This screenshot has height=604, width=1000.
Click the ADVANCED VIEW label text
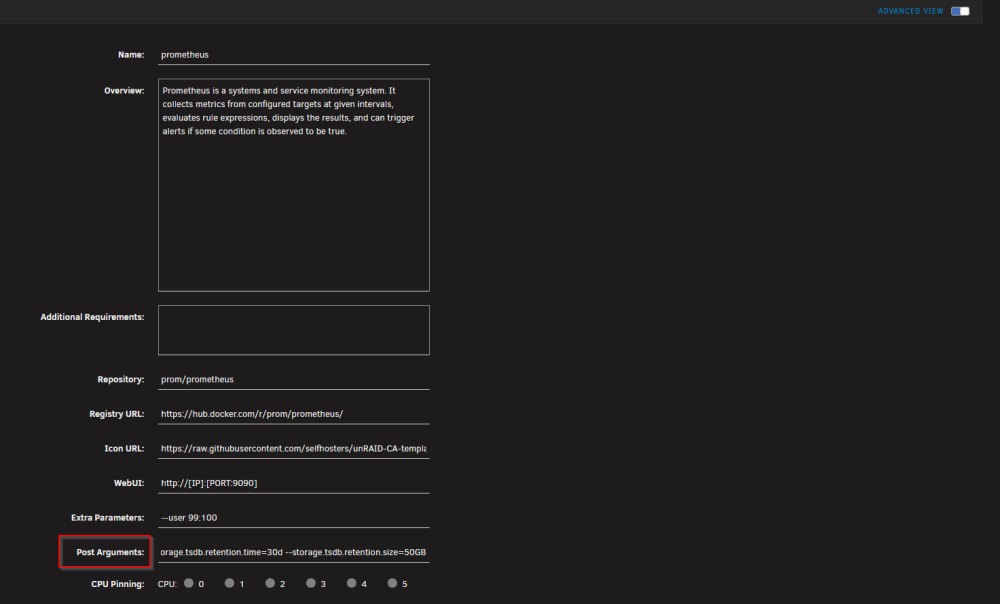910,11
